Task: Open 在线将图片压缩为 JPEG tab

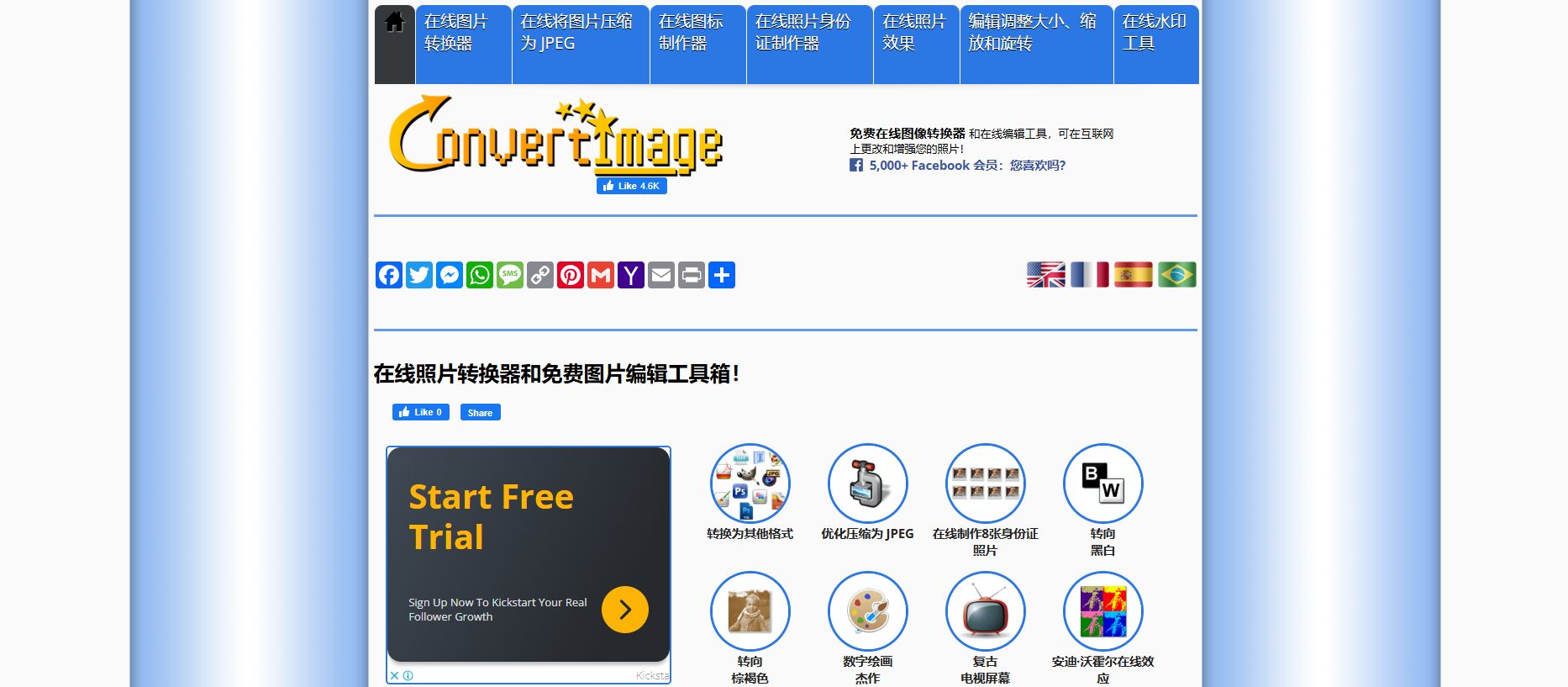Action: click(581, 44)
